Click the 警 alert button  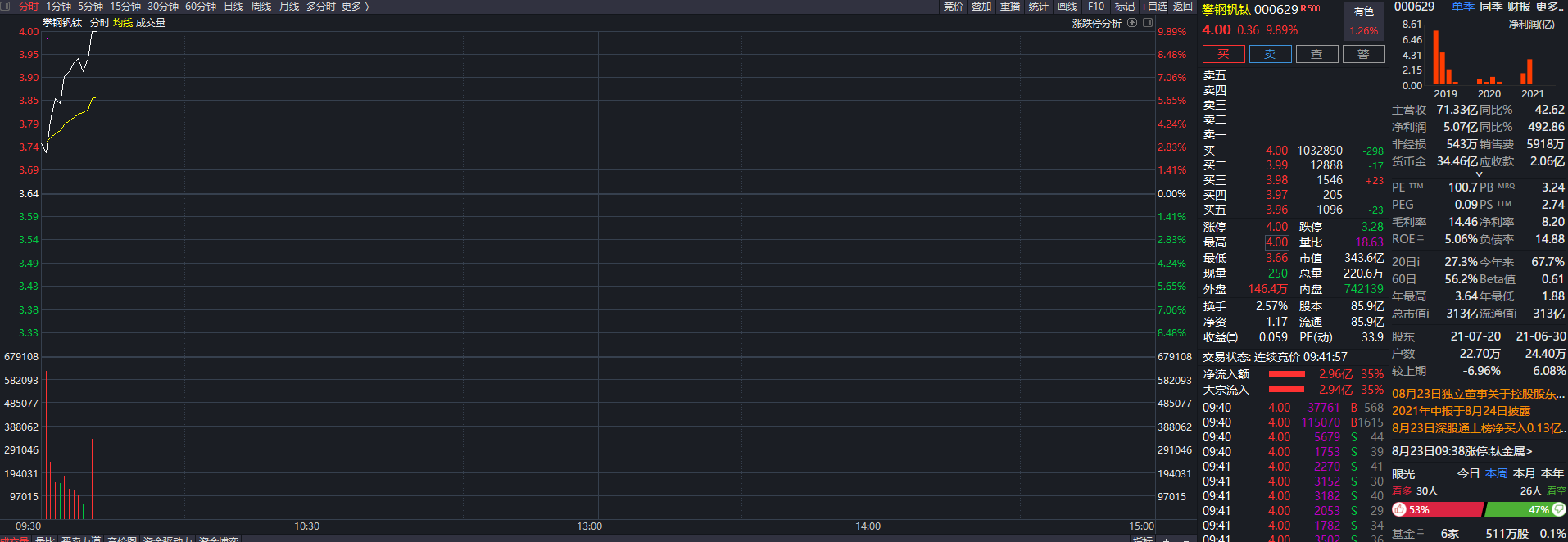1363,54
